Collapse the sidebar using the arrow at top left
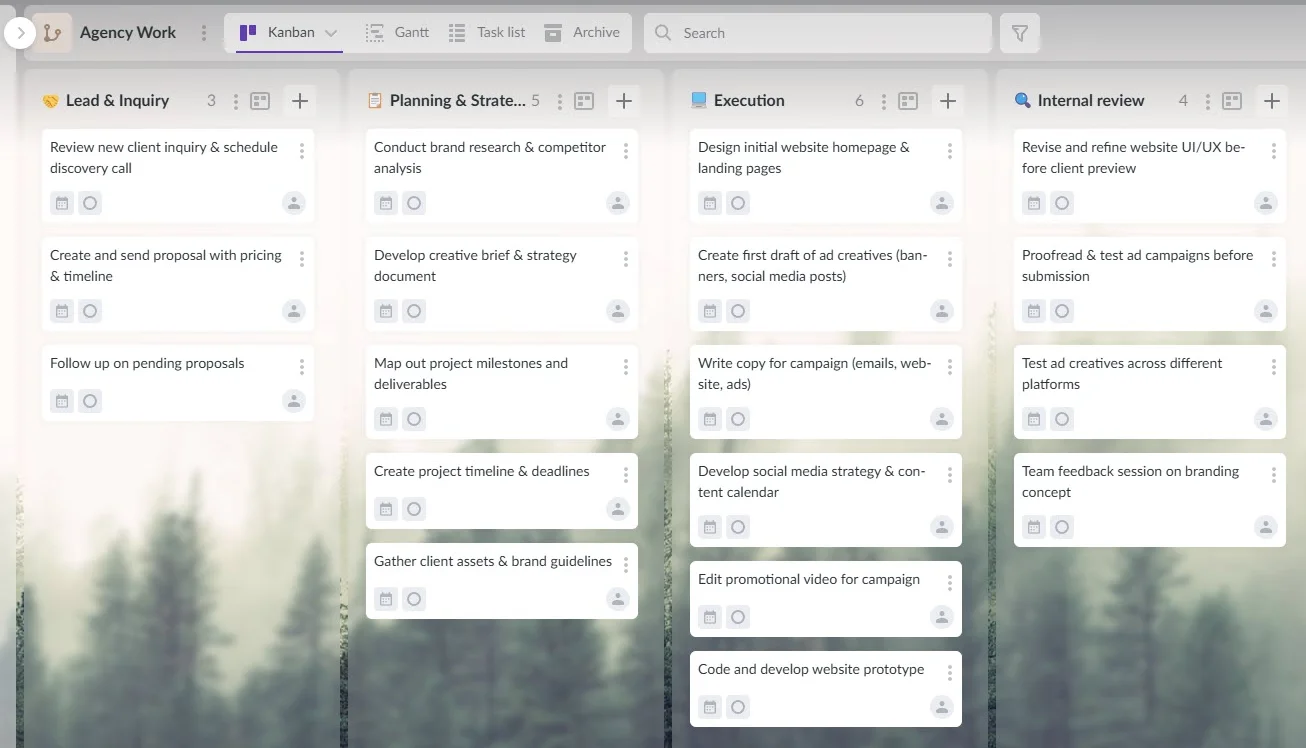Screen dimensions: 1306x748 click(19, 32)
